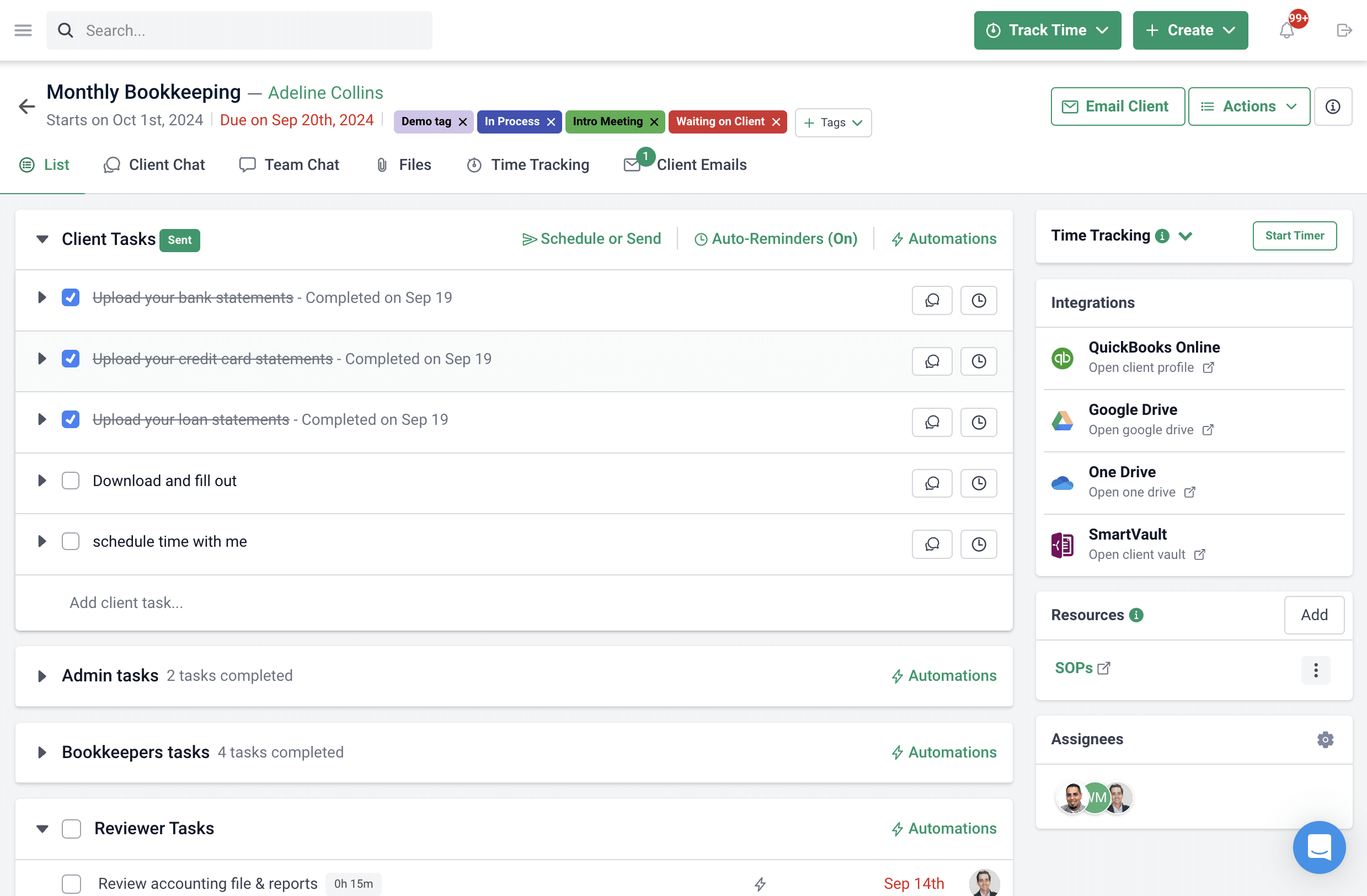This screenshot has height=896, width=1367.
Task: Expand the Bookkeepers tasks section
Action: pos(42,753)
